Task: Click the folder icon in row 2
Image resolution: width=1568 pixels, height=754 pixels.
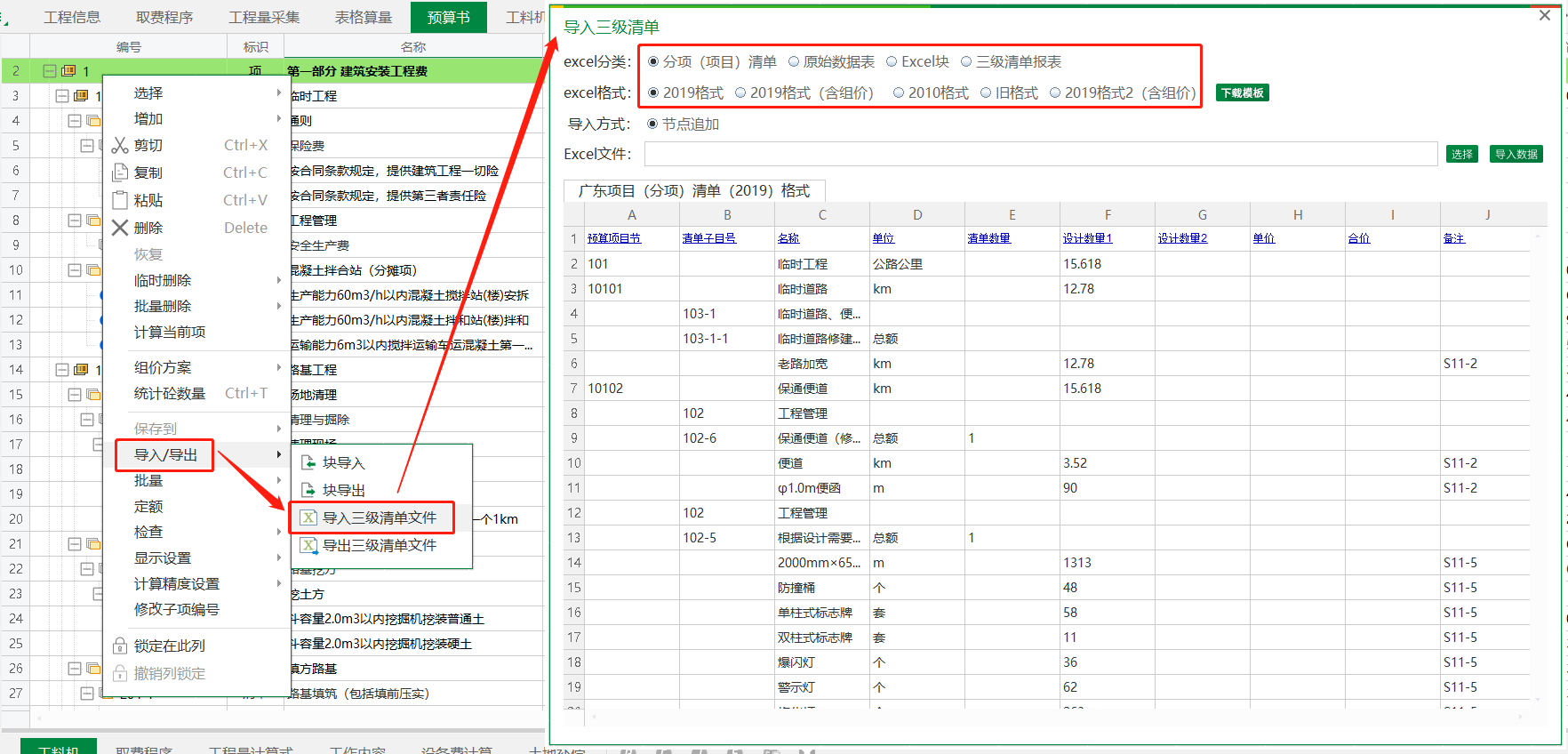Action: 68,70
